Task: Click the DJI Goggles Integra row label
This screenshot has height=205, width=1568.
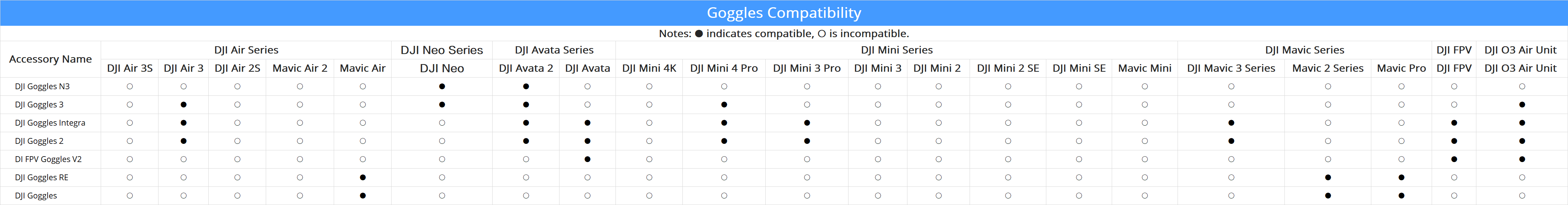Action: [50, 123]
